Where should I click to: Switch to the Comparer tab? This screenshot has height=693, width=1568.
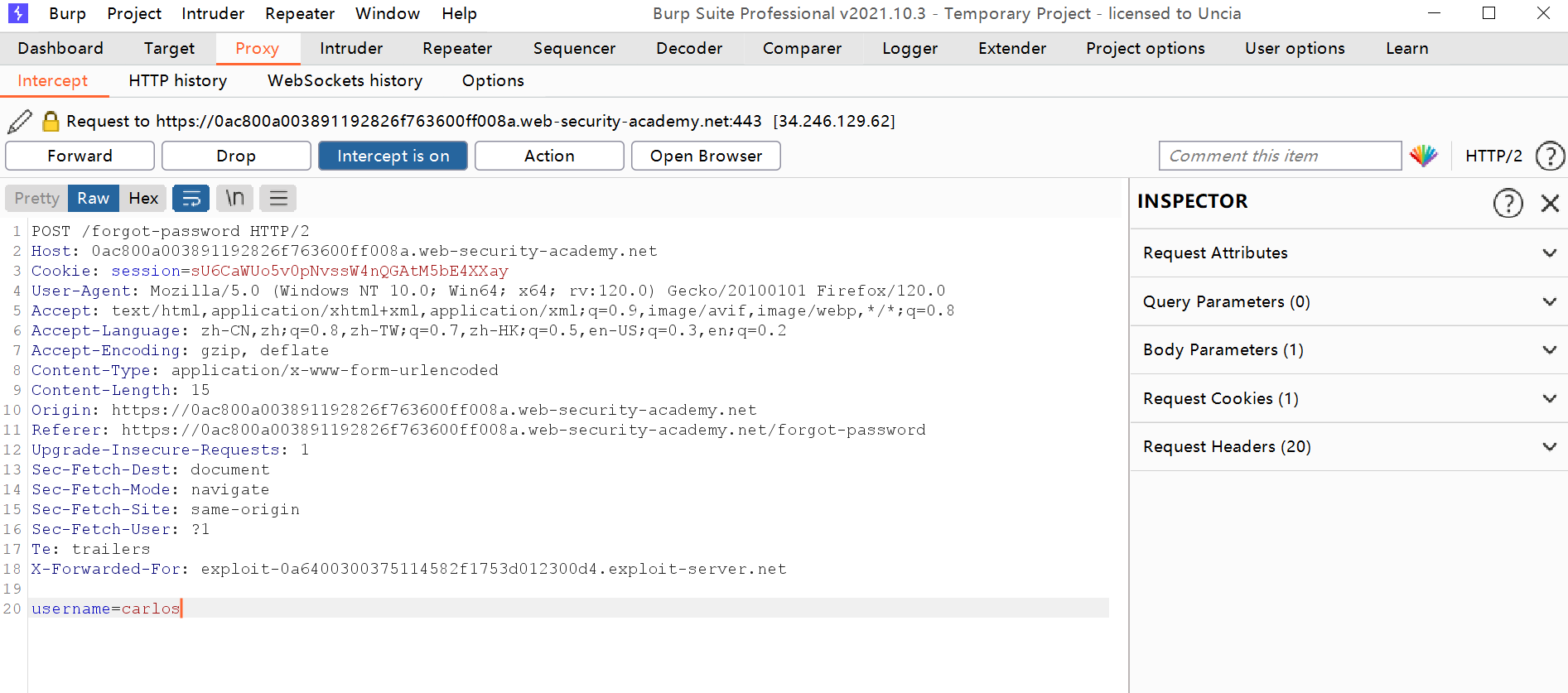coord(802,49)
